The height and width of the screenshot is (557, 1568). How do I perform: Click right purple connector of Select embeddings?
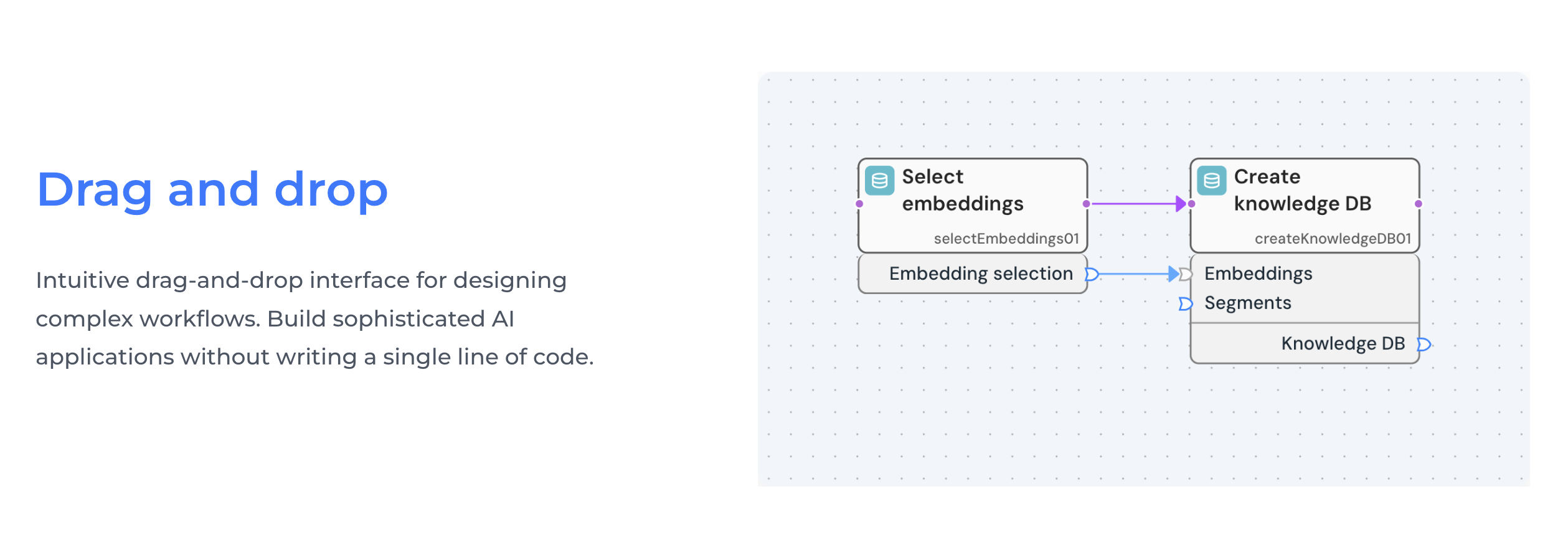click(x=1086, y=204)
